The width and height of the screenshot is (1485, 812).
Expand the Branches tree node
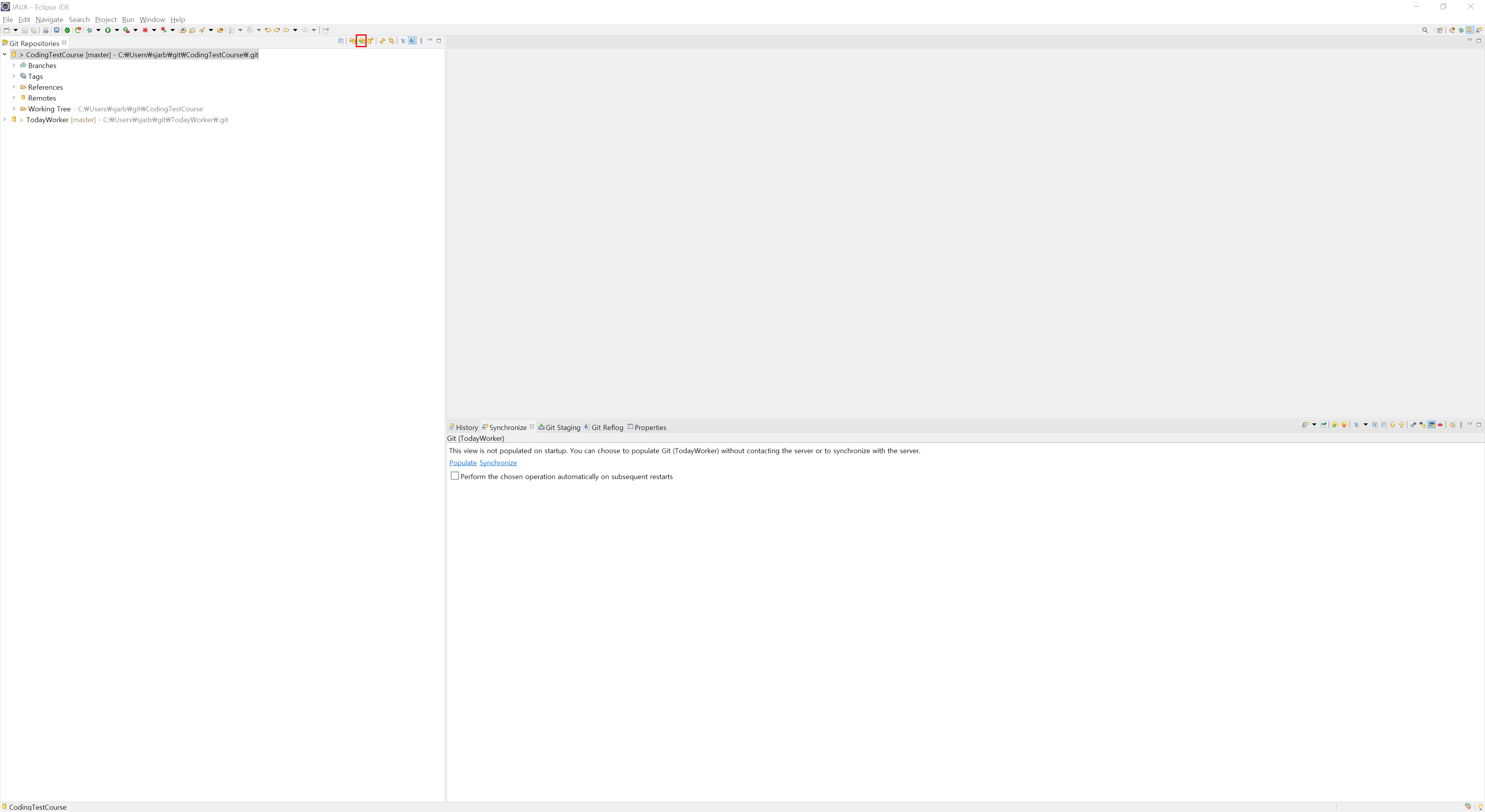[x=14, y=65]
